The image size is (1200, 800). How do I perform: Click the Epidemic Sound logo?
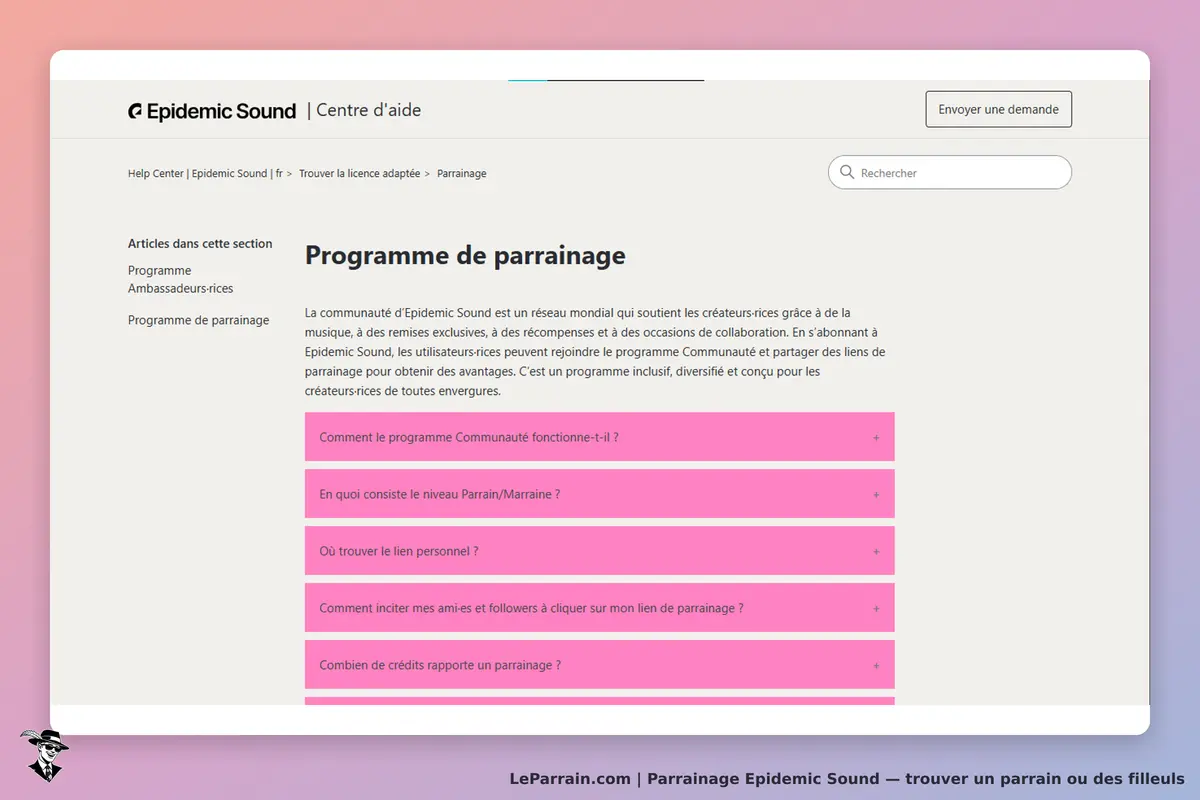click(x=212, y=111)
